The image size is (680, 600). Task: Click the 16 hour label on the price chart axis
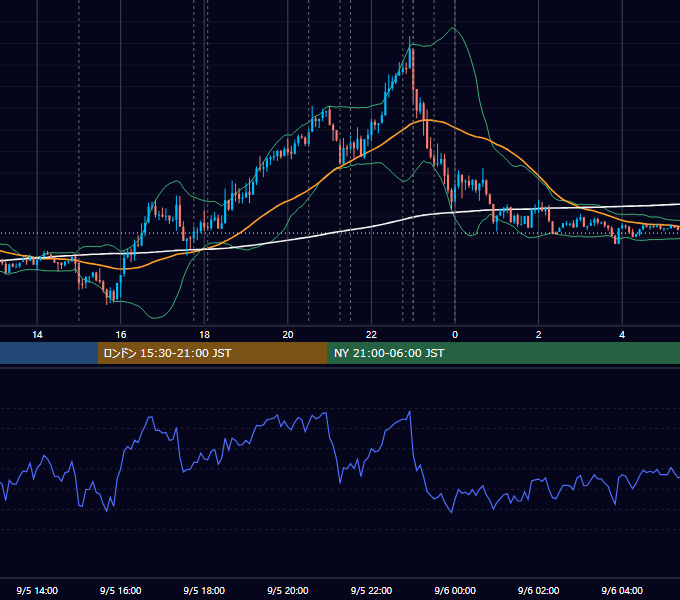point(121,335)
